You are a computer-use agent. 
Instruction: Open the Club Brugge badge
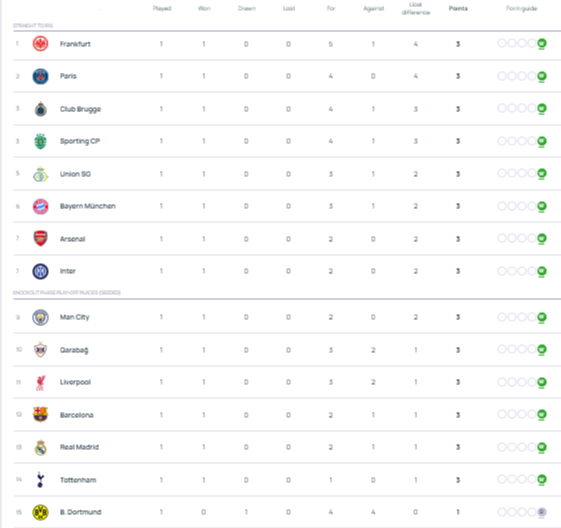pyautogui.click(x=40, y=109)
